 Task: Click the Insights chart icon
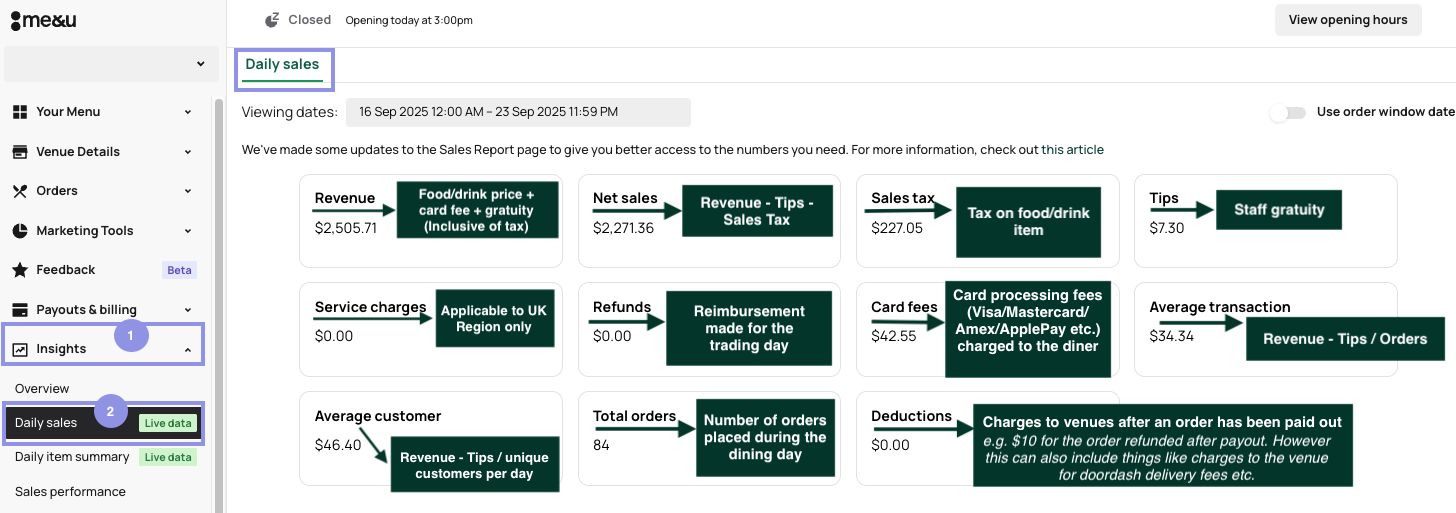coord(19,349)
